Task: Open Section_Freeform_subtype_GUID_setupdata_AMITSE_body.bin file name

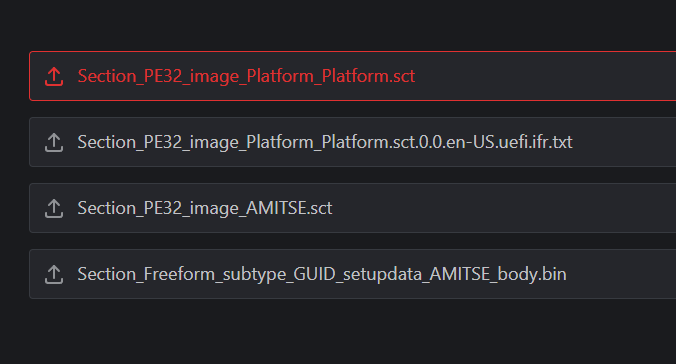Action: (322, 274)
